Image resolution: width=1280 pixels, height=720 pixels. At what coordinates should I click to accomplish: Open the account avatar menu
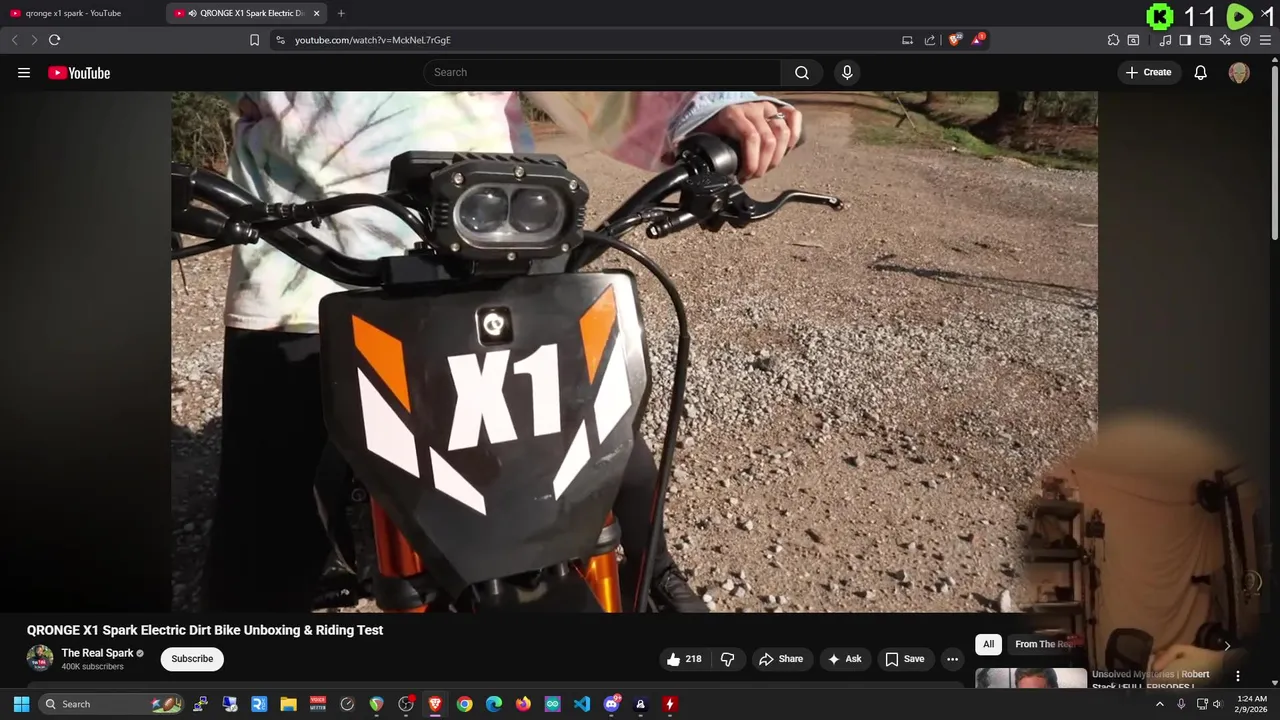[x=1239, y=73]
